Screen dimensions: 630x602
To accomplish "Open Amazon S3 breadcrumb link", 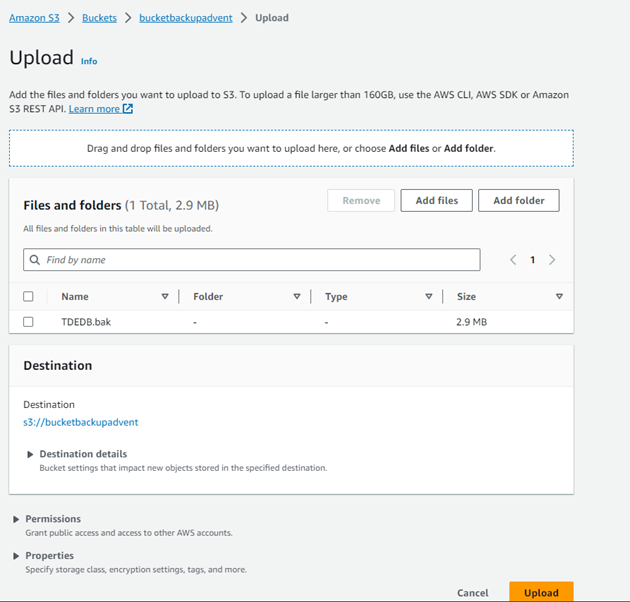I will pos(34,18).
